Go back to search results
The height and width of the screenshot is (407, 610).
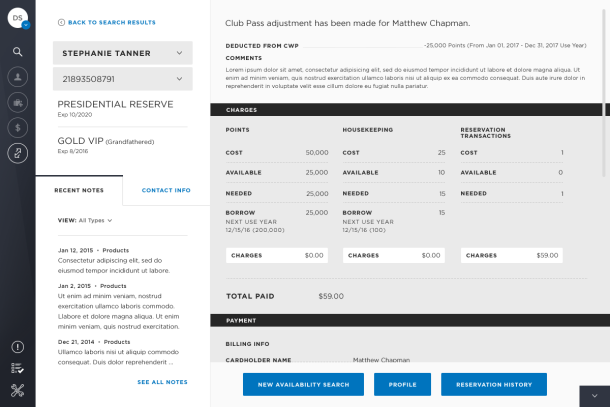[x=112, y=23]
